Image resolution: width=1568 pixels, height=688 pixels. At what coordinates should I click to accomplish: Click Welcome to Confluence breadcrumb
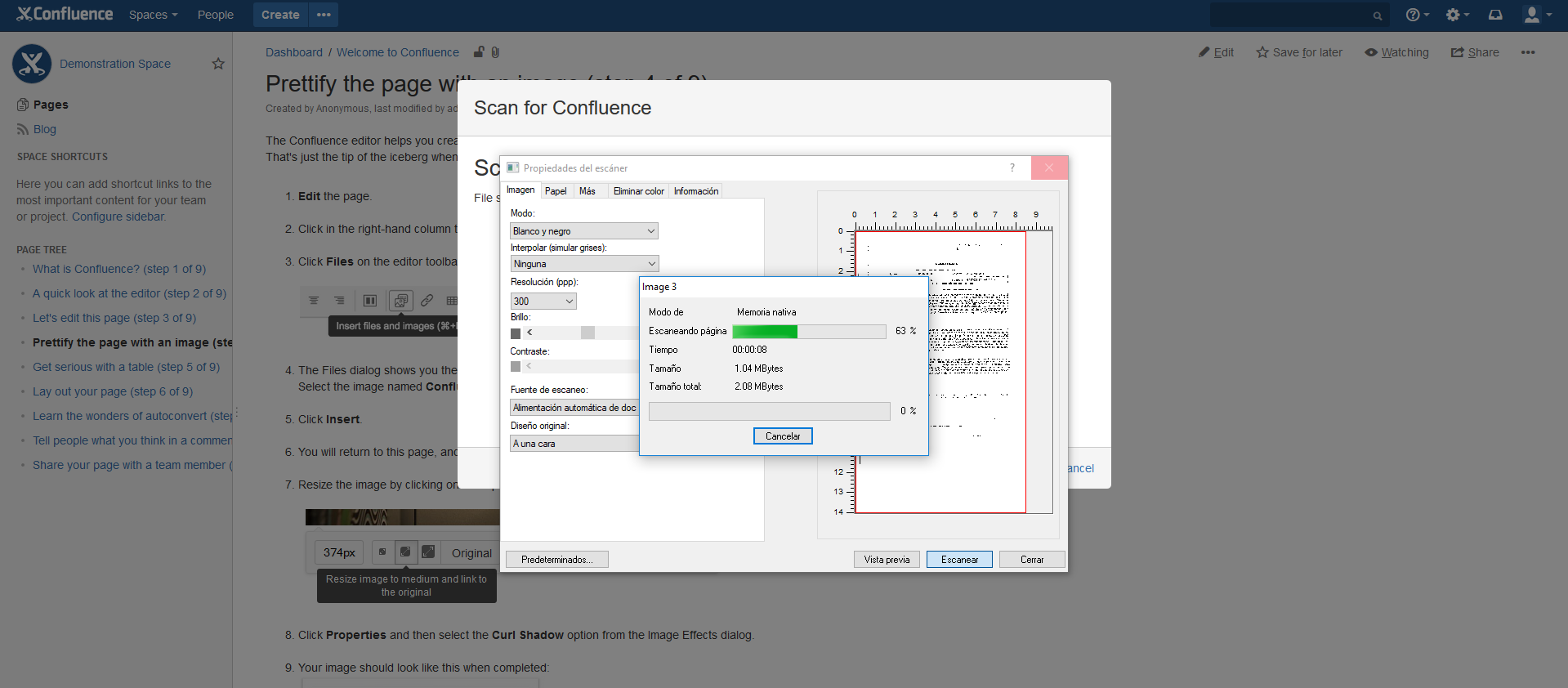(x=398, y=52)
